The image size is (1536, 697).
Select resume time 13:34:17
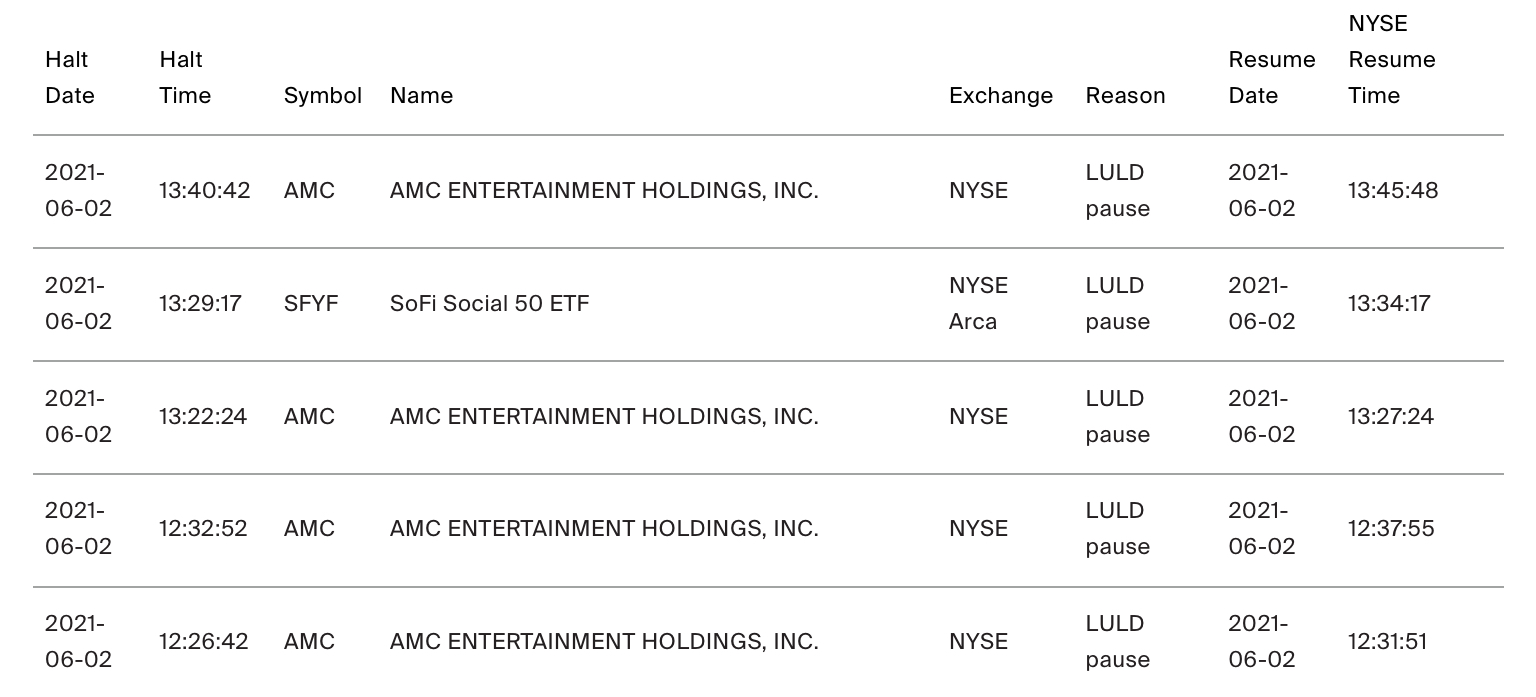click(x=1388, y=303)
